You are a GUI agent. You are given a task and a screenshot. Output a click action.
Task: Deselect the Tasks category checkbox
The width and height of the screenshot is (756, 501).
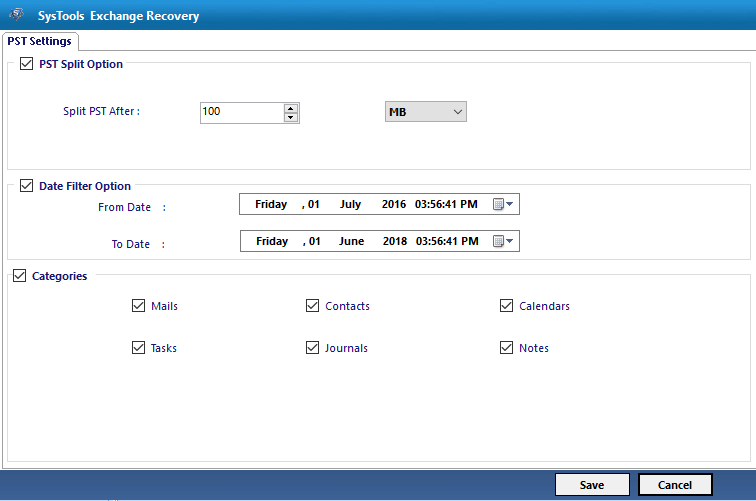tap(138, 348)
